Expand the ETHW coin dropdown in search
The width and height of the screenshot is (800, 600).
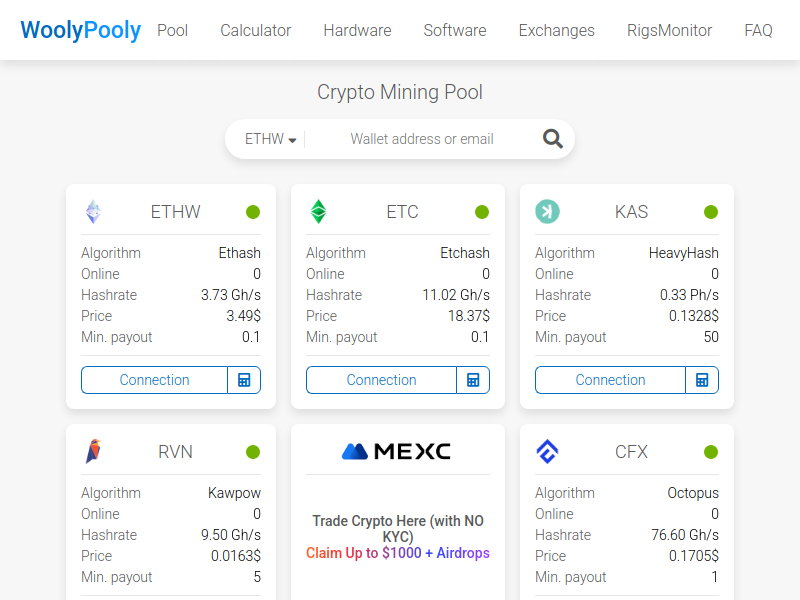click(x=270, y=139)
